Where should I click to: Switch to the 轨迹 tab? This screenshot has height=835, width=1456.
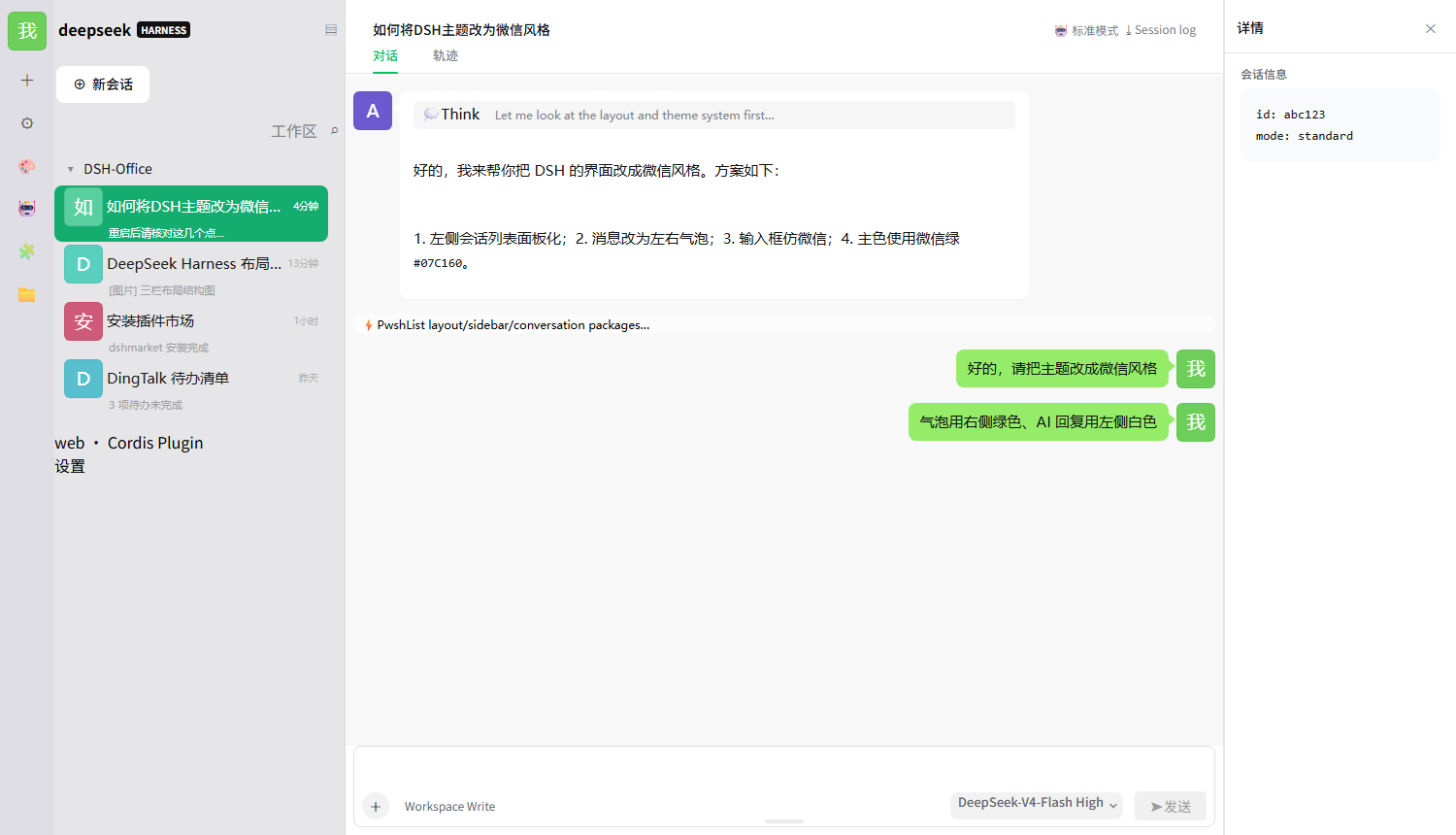(446, 56)
